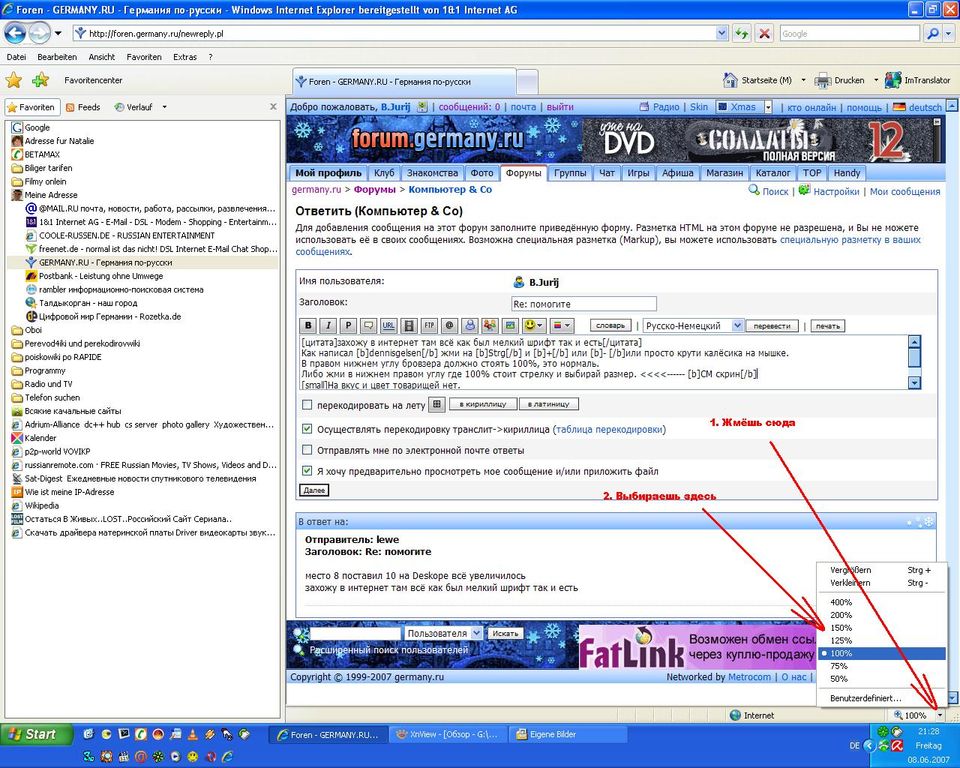
Task: Apply italic markup with the I button
Action: 328,326
